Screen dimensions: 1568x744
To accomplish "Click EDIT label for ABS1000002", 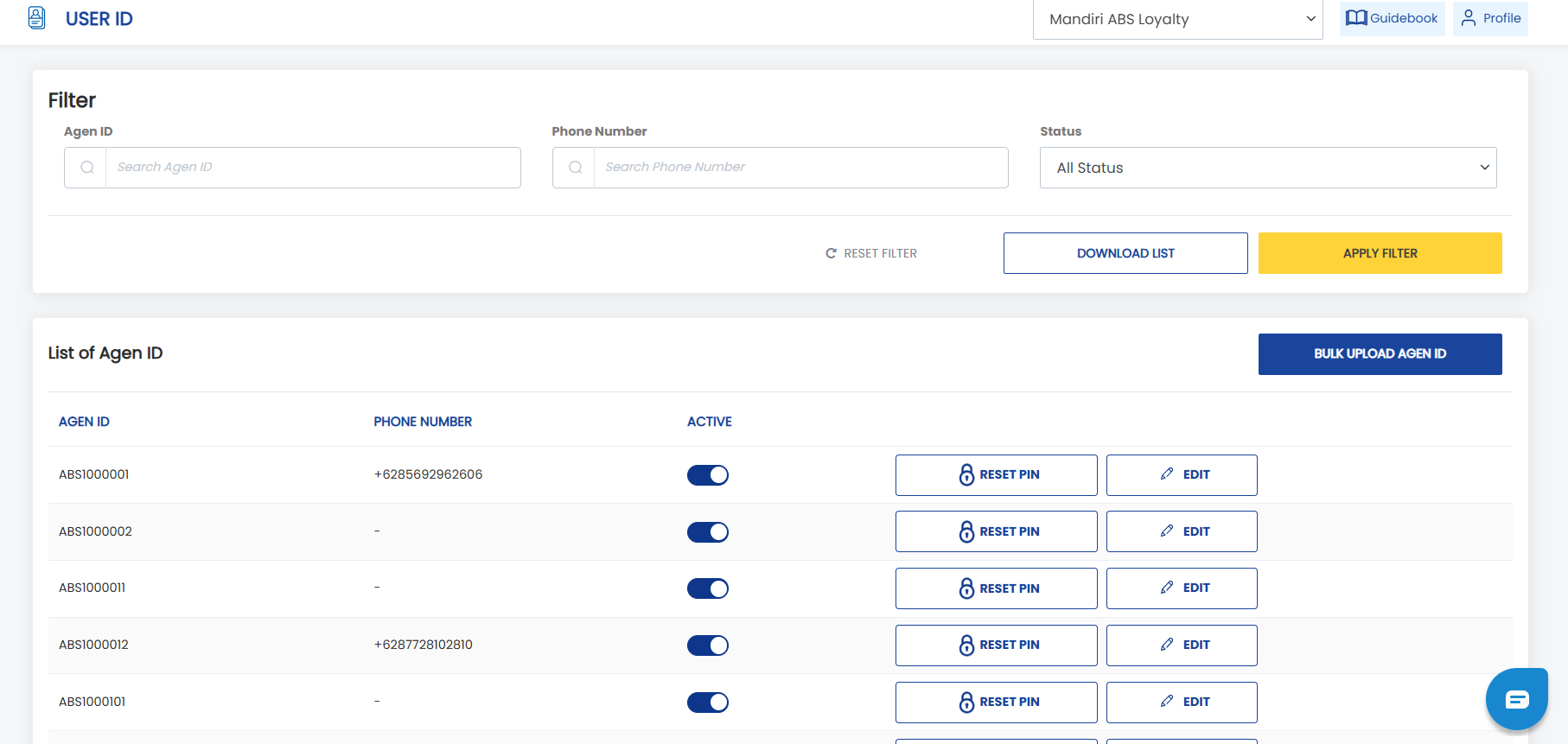I will pos(1196,531).
